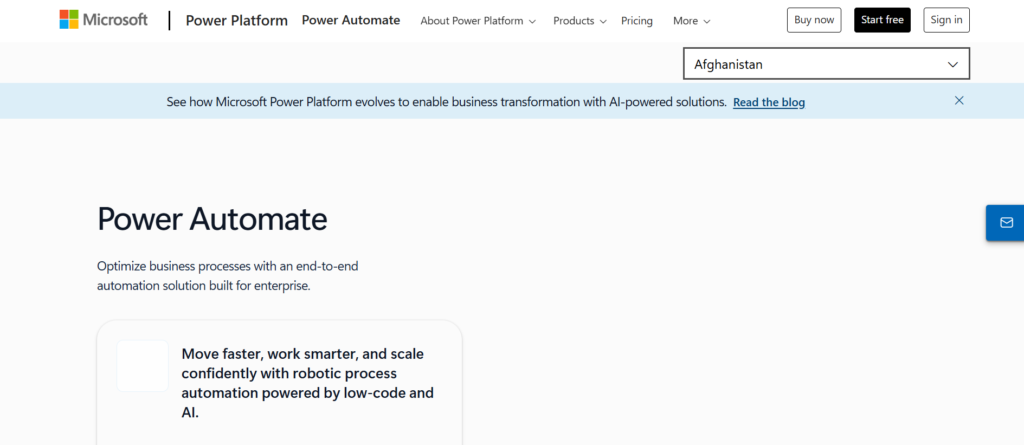
Task: Expand the Products navigation dropdown
Action: coord(580,21)
